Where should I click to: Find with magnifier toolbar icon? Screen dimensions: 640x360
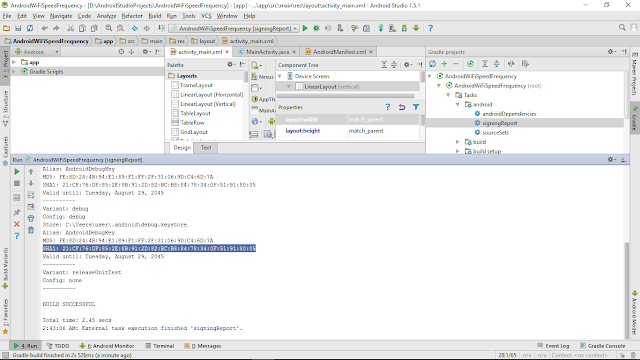109,28
